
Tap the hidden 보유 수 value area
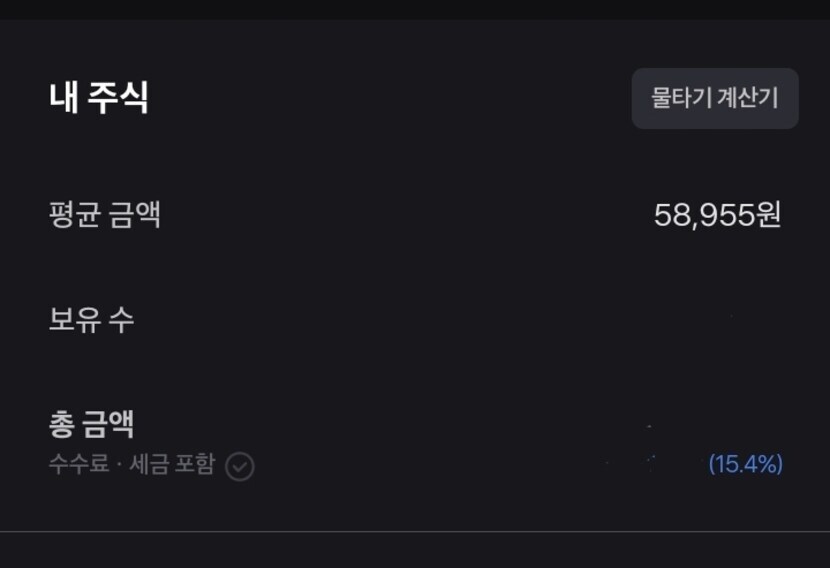click(730, 320)
